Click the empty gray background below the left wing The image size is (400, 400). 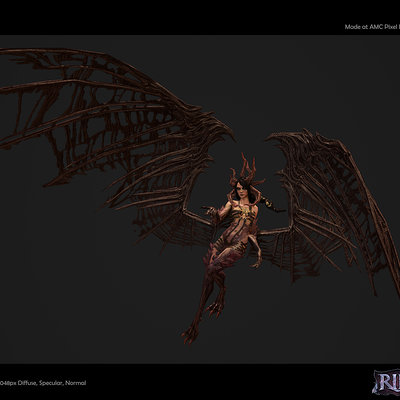tap(83, 283)
